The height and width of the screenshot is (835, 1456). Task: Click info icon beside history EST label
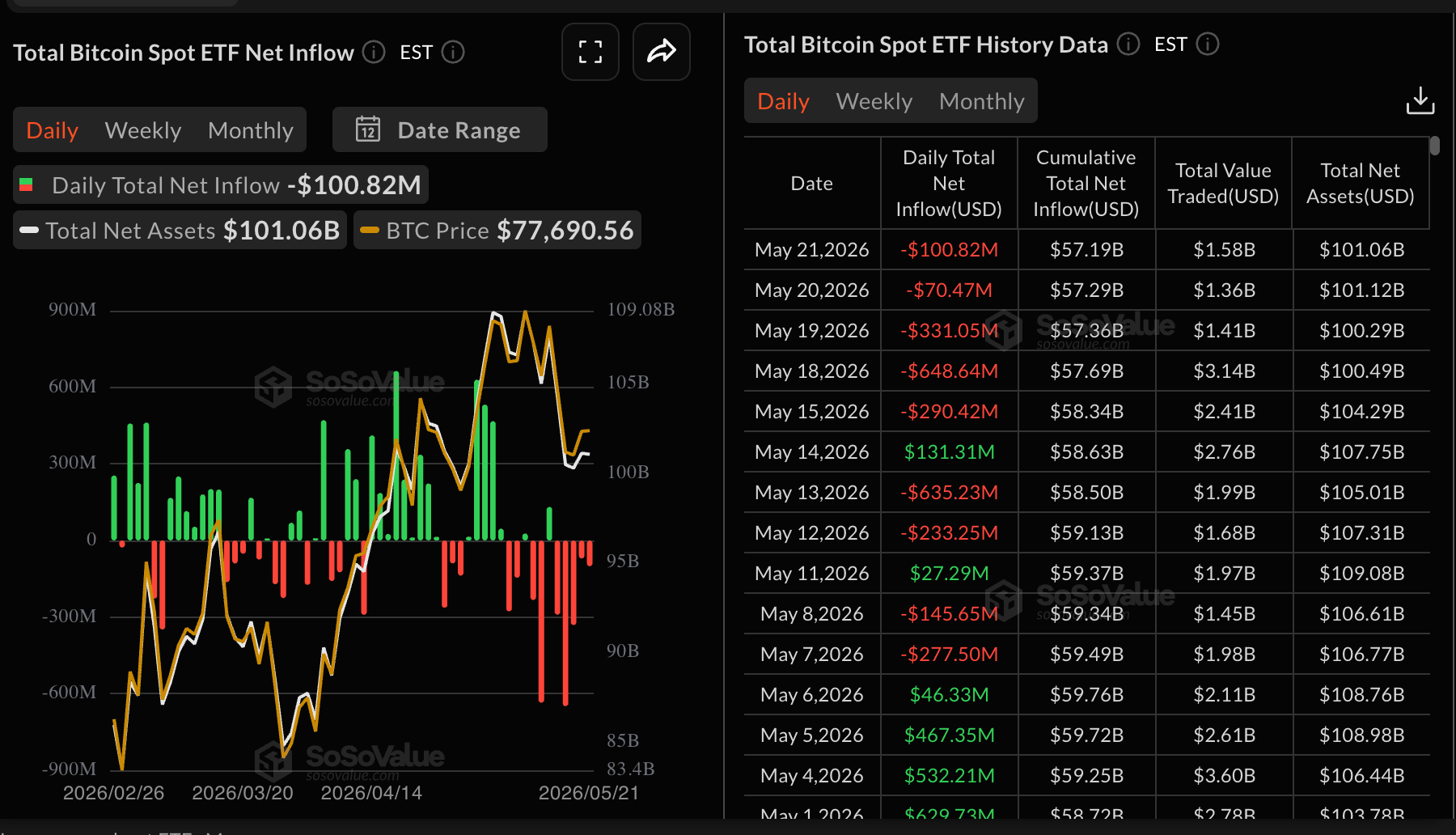(x=1208, y=44)
